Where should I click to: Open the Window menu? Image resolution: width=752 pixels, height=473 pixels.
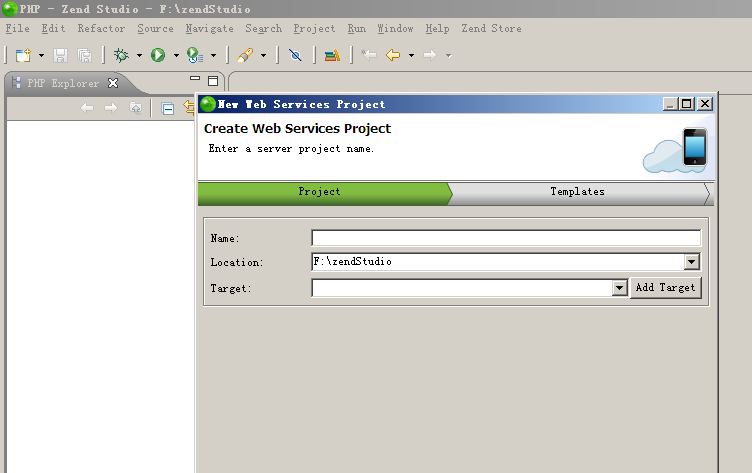(x=395, y=29)
